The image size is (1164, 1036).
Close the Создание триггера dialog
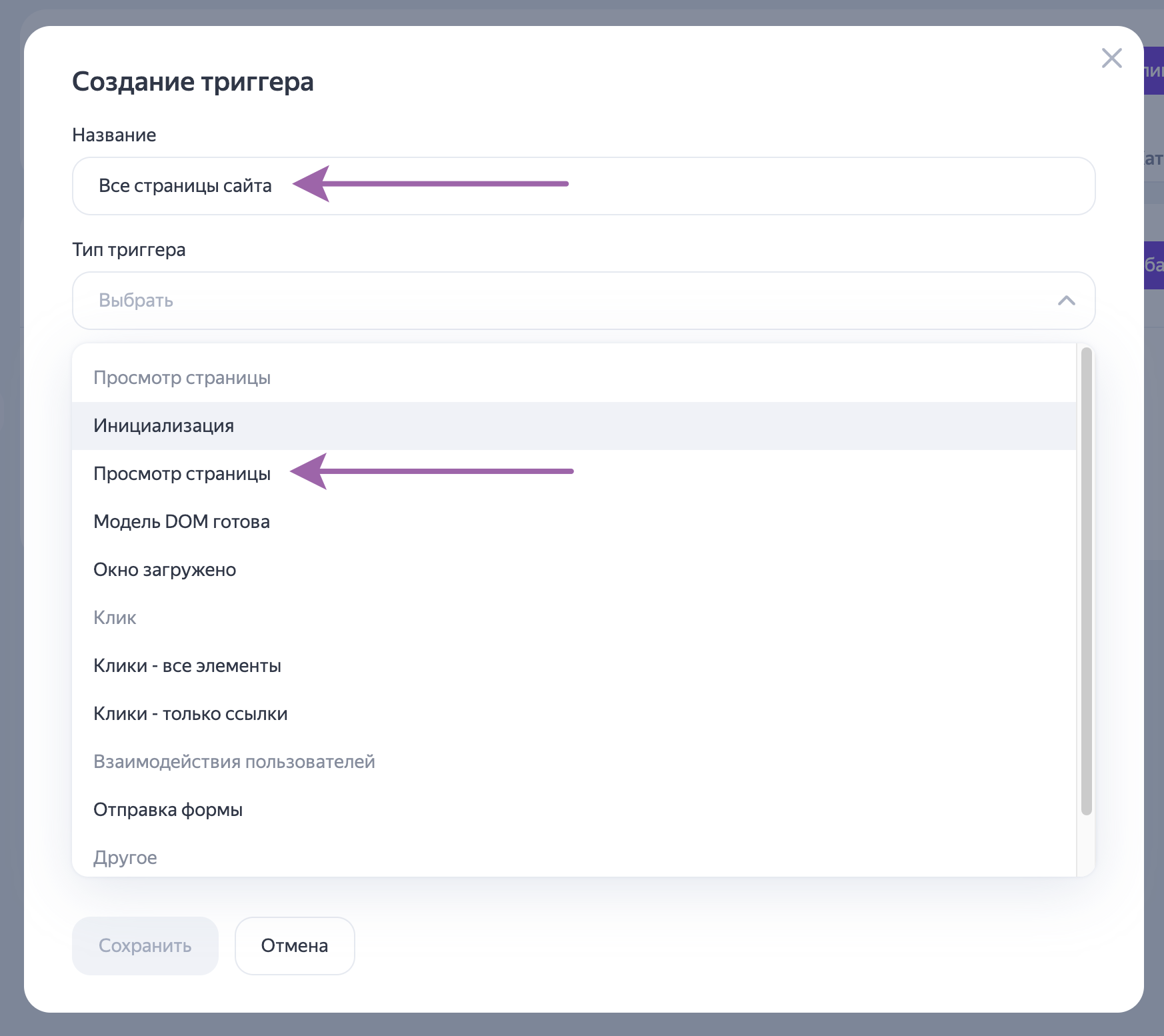tap(1111, 58)
